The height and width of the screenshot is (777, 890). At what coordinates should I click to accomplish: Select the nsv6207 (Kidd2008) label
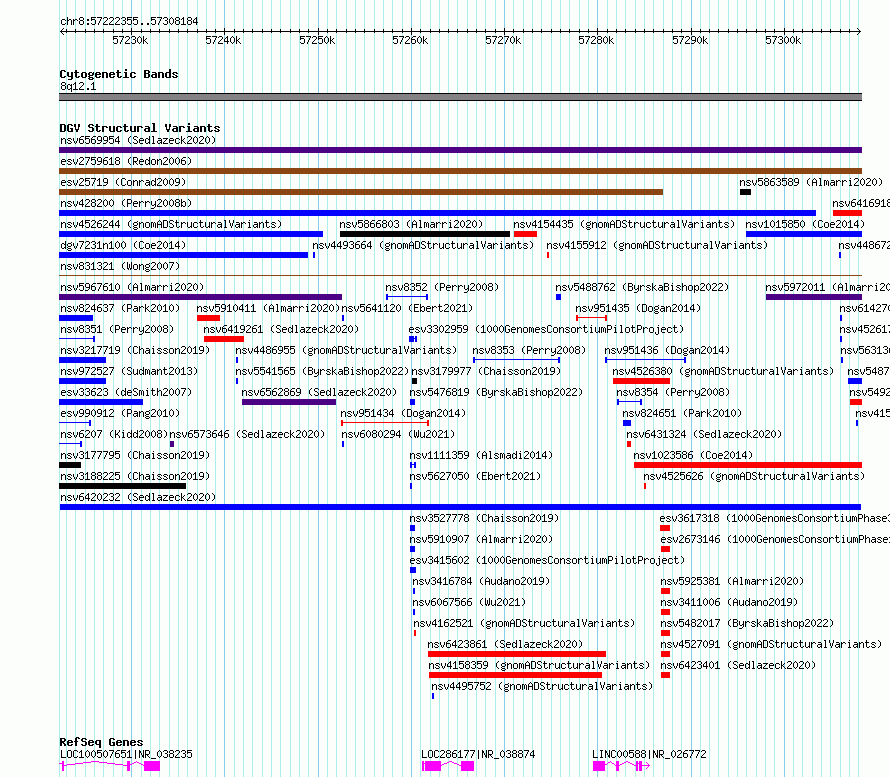114,434
